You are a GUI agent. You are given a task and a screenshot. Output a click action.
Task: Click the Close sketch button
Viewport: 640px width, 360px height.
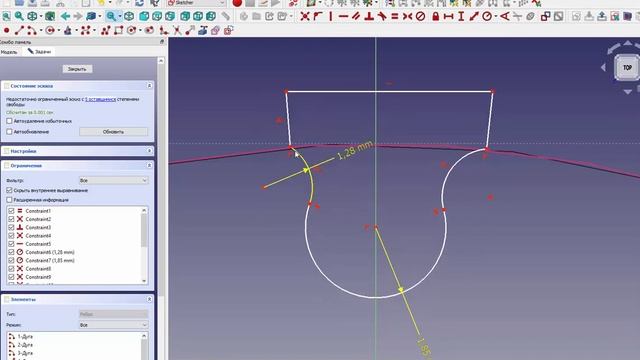click(77, 69)
